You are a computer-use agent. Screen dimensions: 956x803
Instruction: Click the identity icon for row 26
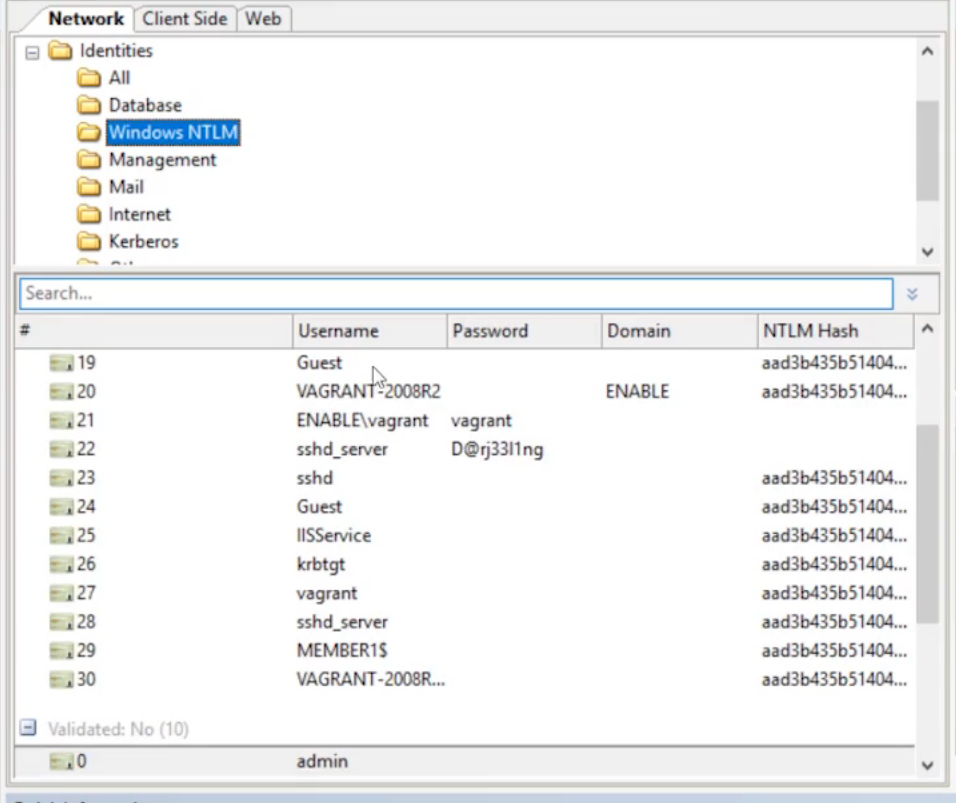coord(62,565)
